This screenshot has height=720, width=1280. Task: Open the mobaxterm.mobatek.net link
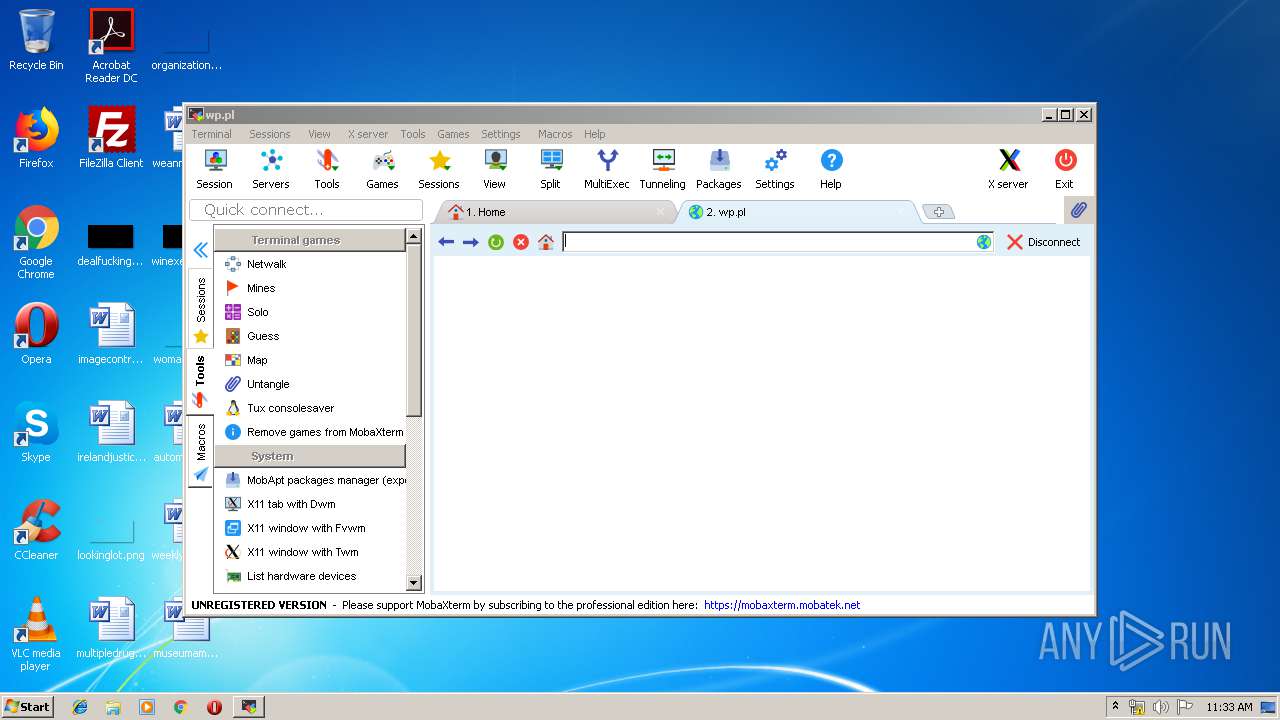pos(782,605)
